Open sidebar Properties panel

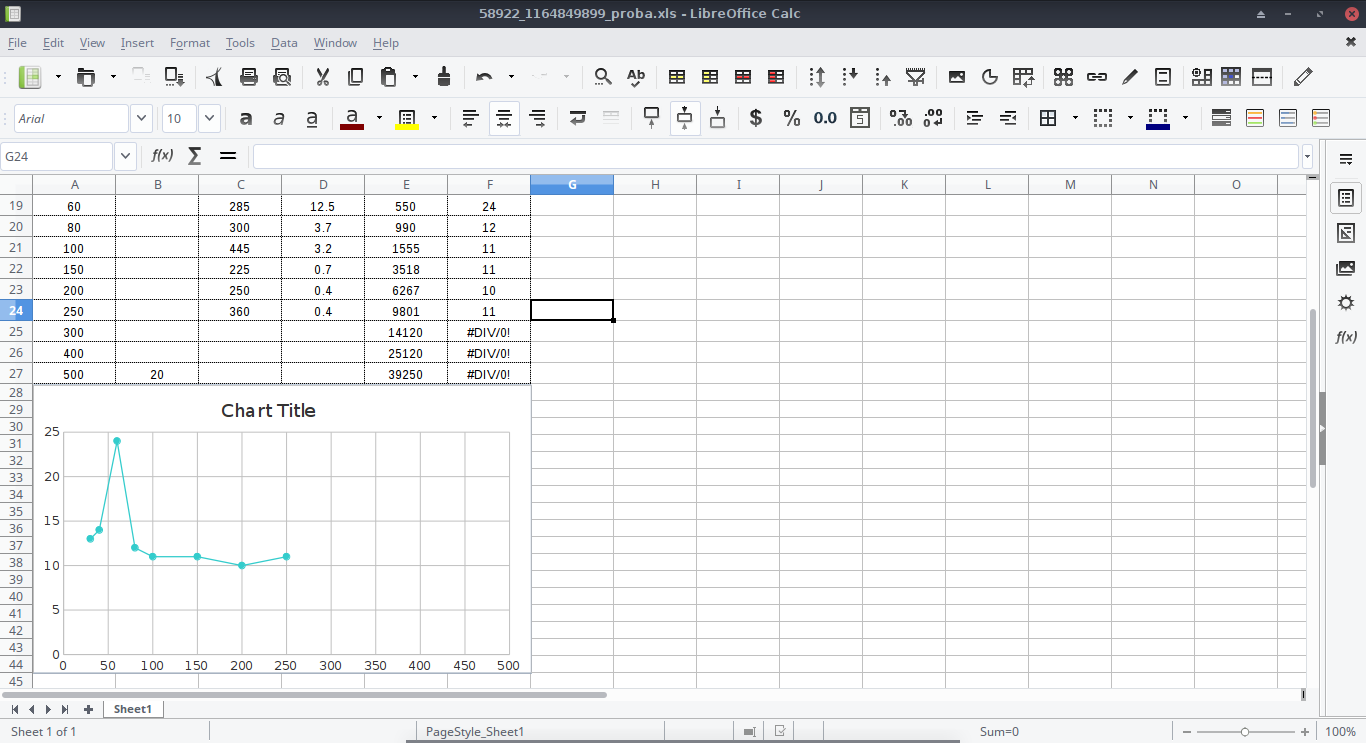[1346, 198]
